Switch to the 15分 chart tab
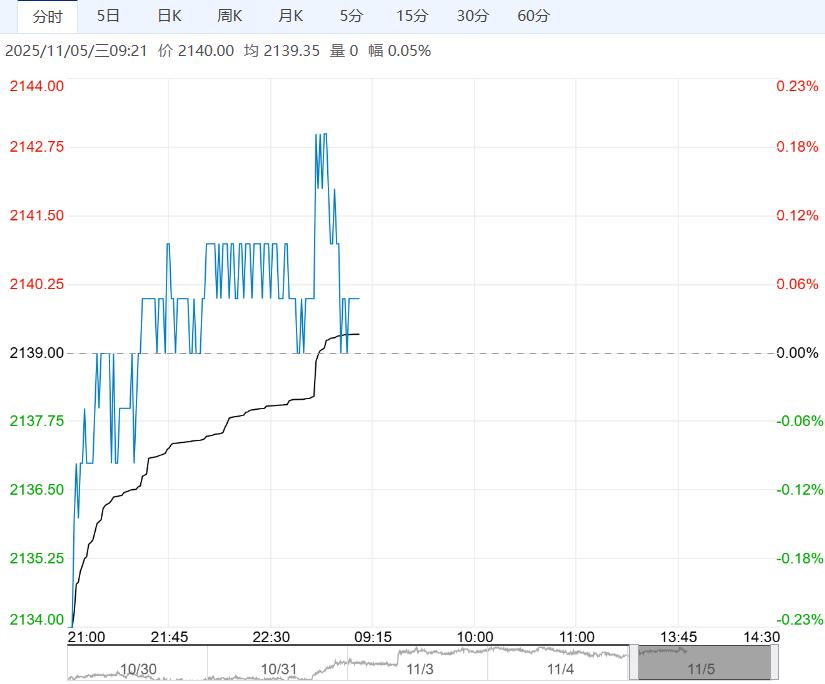The height and width of the screenshot is (684, 825). [x=412, y=16]
